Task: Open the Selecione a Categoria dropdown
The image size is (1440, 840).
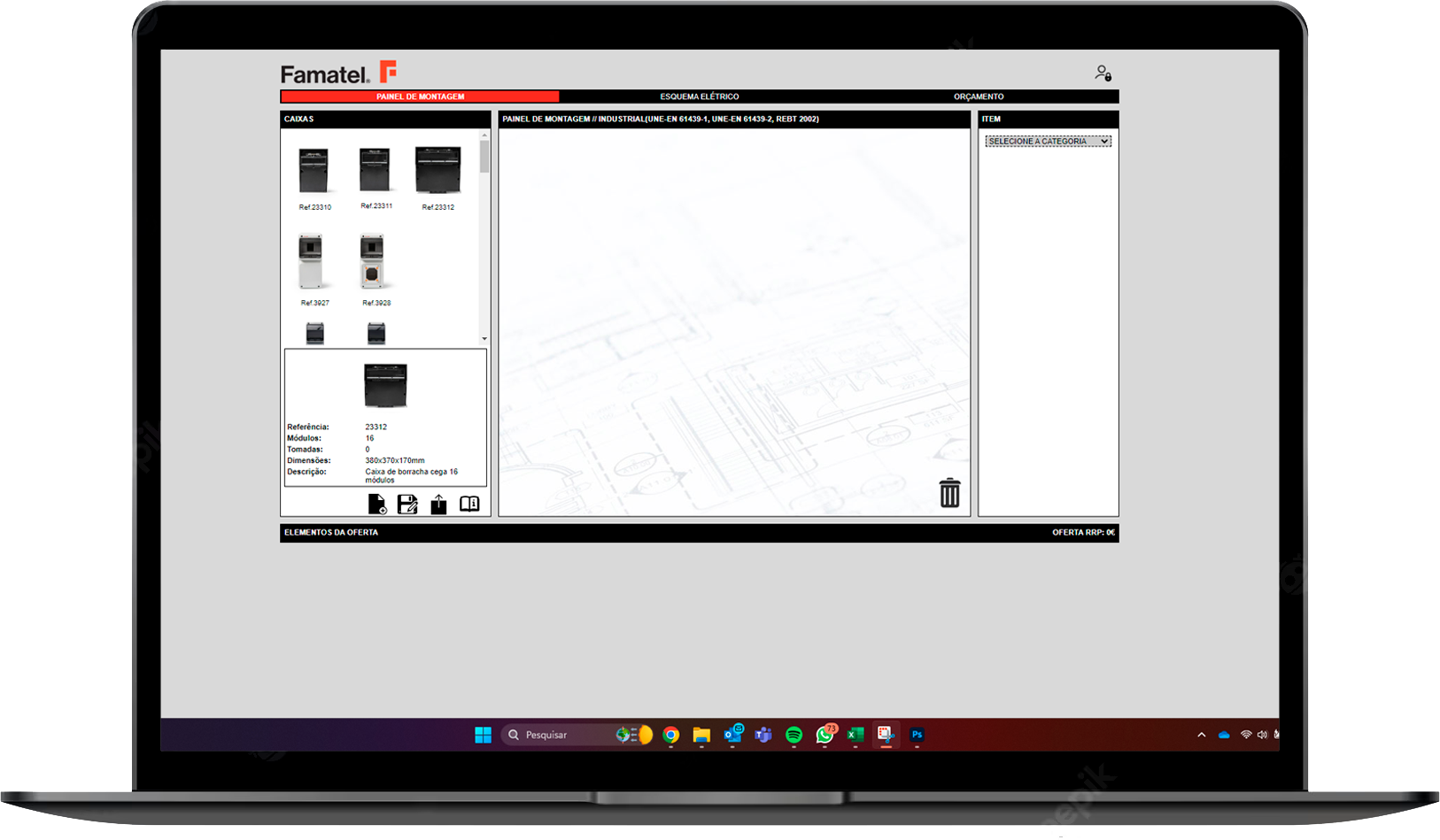Action: click(x=1048, y=142)
